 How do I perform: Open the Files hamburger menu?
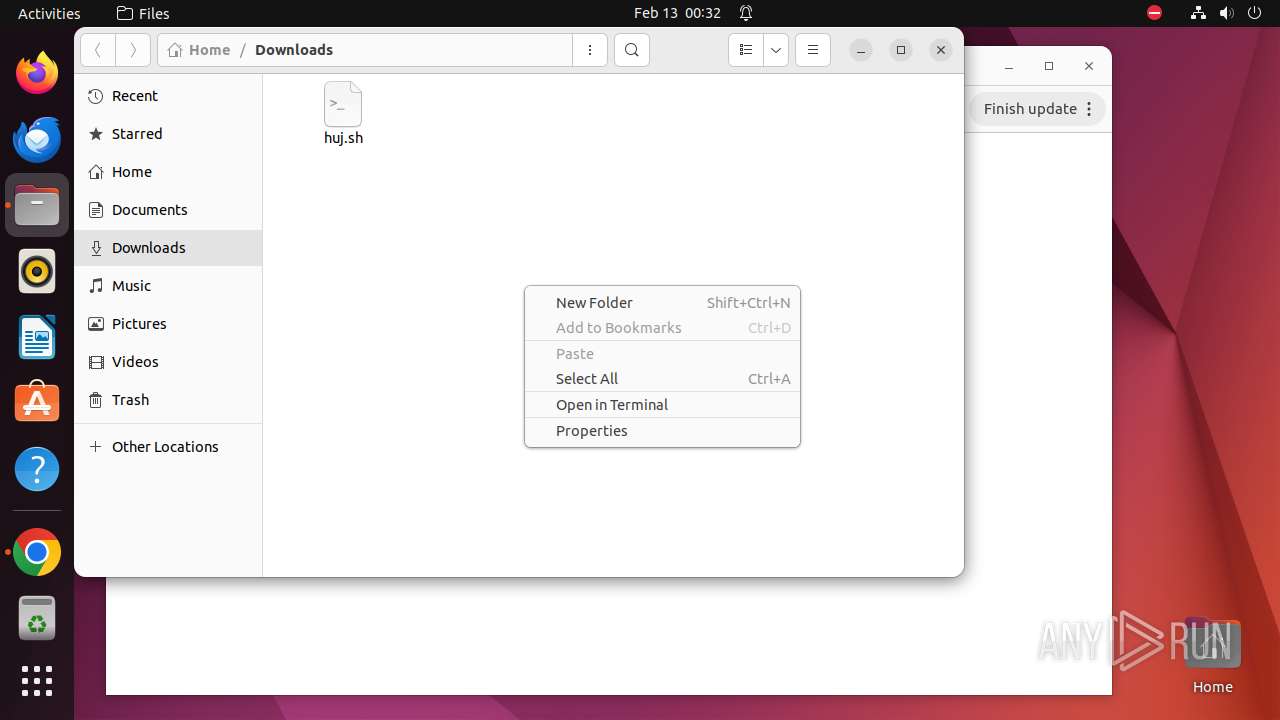pos(813,50)
